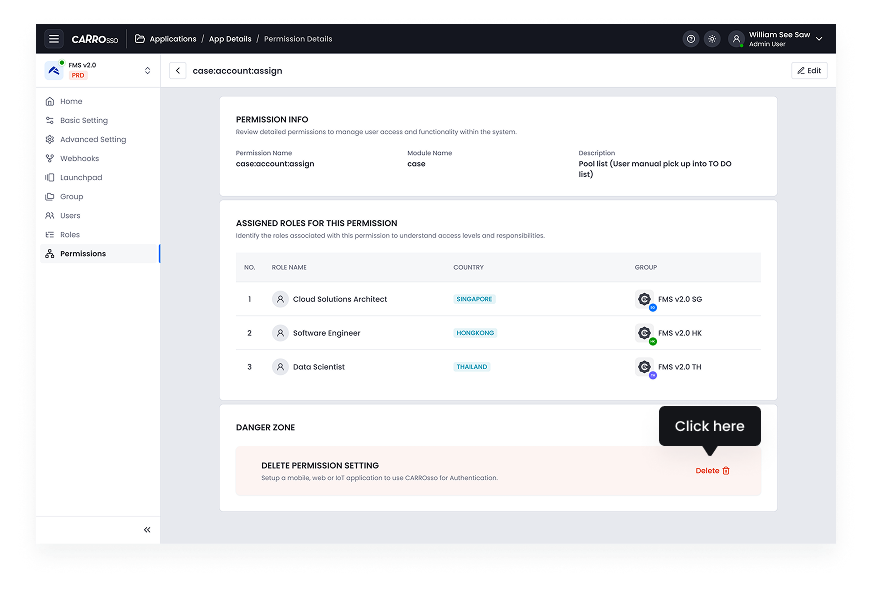The height and width of the screenshot is (592, 872).
Task: Go to Webhooks in the sidebar
Action: (79, 159)
